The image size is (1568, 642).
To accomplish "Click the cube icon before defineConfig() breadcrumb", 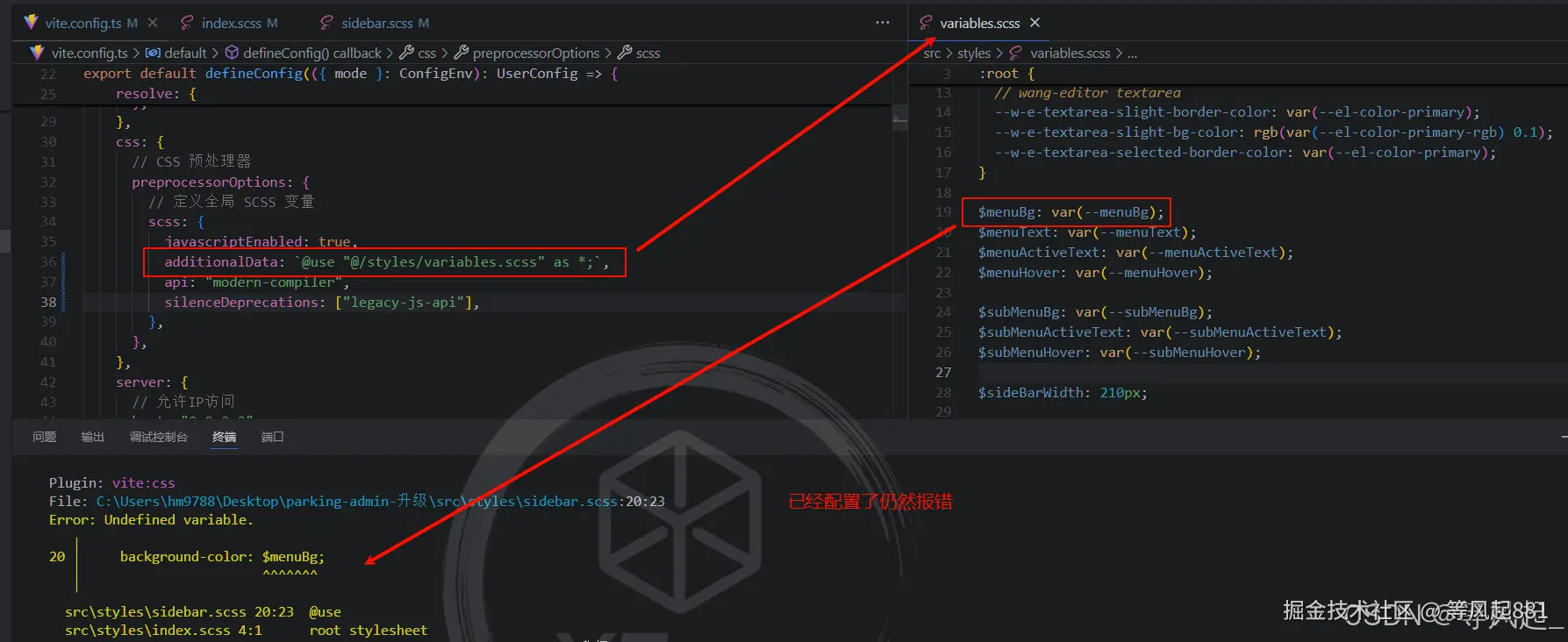I will click(x=232, y=53).
